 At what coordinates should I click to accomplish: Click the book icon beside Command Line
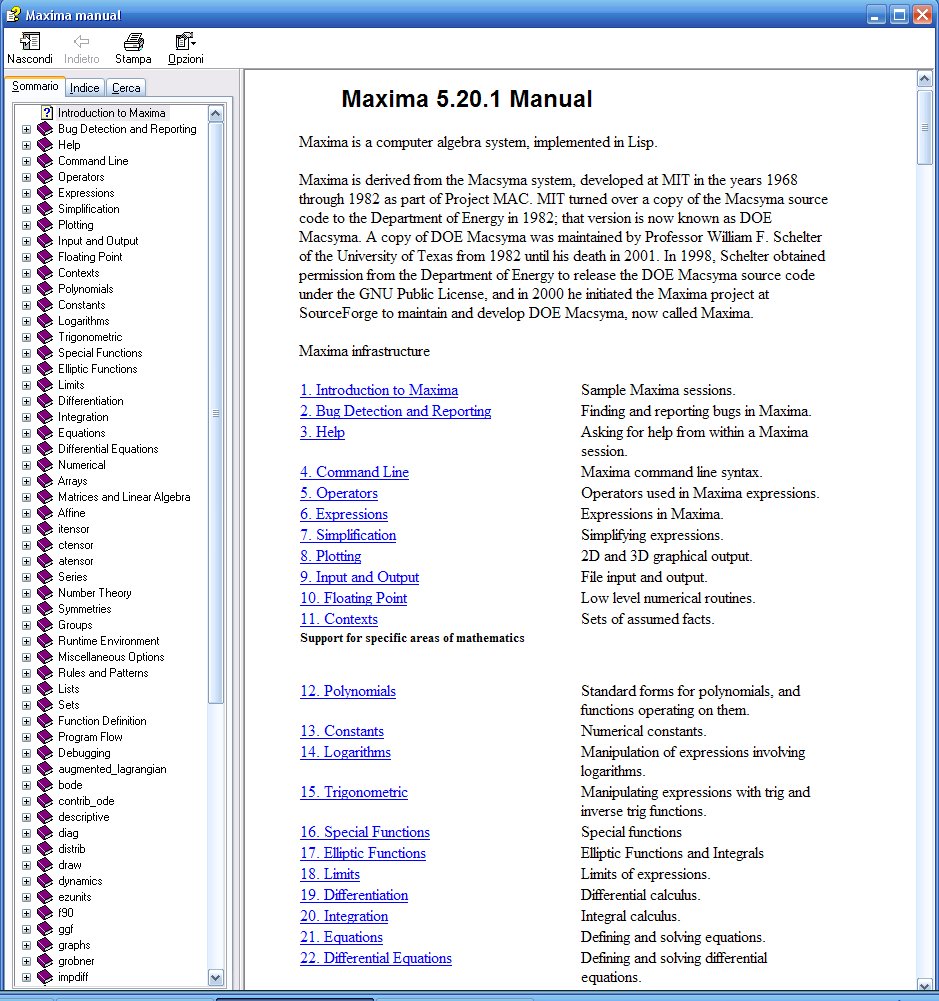(45, 161)
